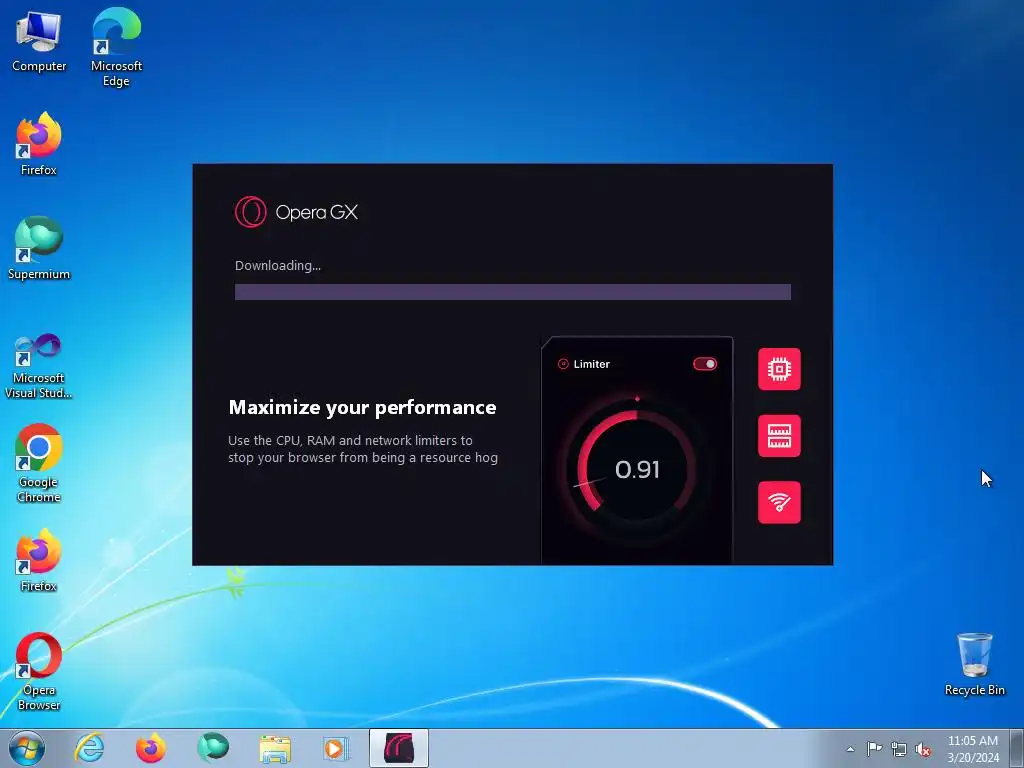Click the download progress bar

tap(513, 292)
